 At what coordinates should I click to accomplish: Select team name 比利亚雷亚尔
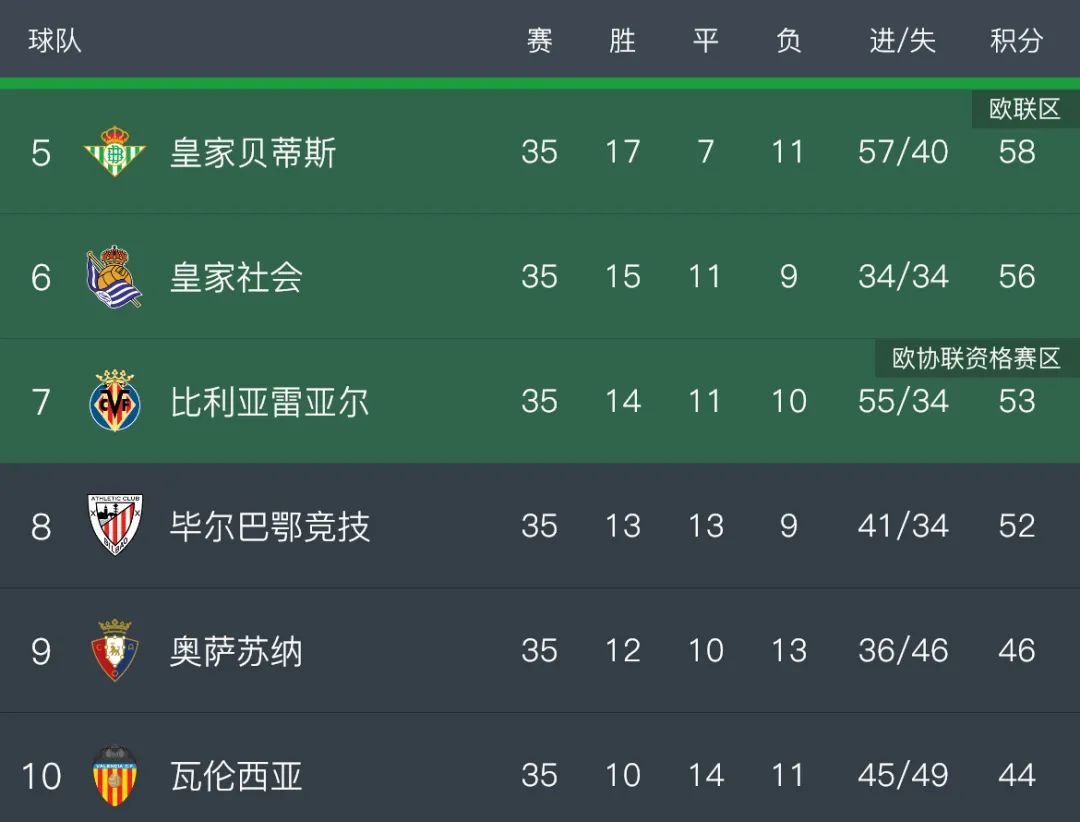269,402
